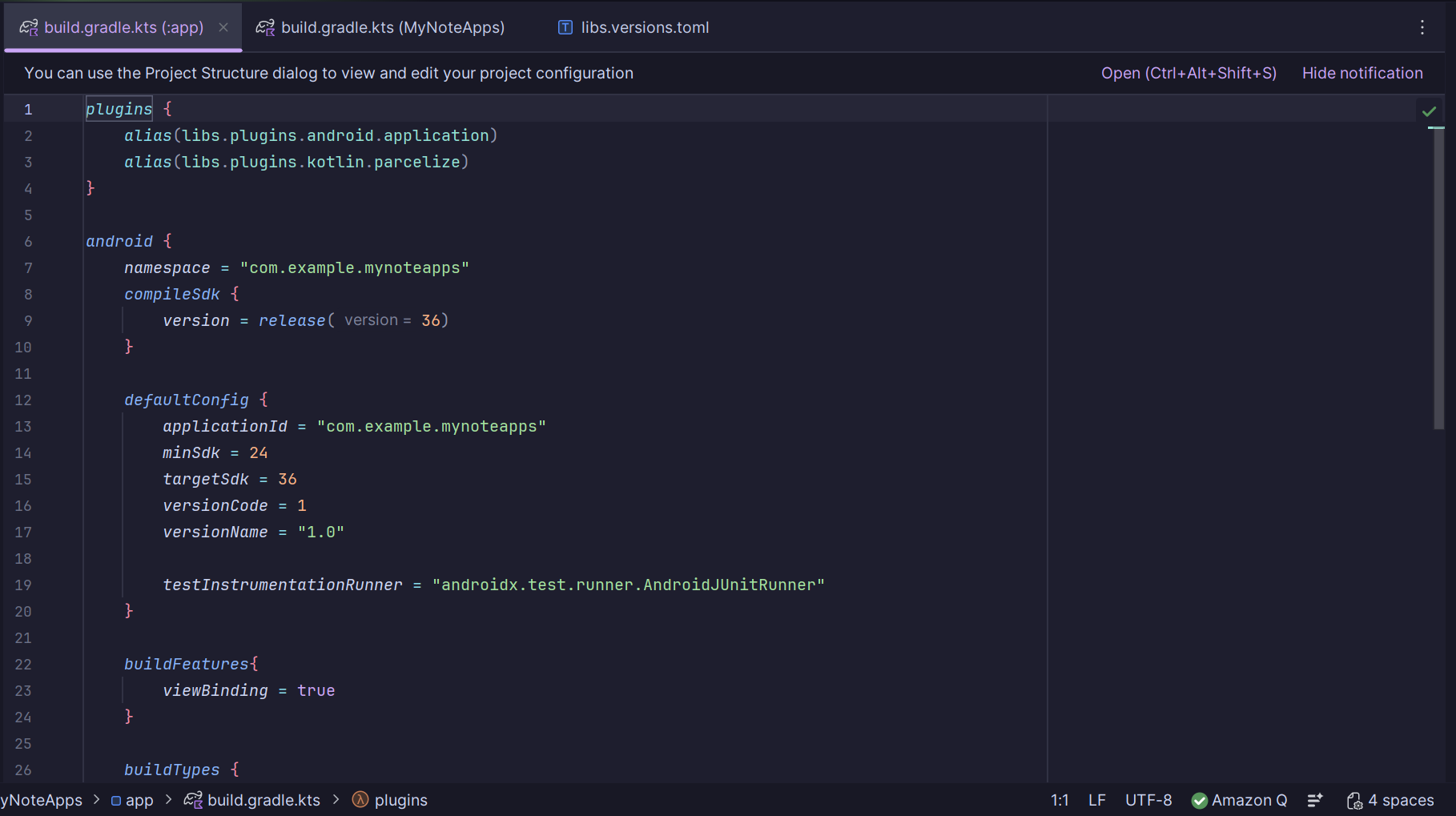
Task: Open the UTF-8 file encoding selector
Action: pos(1148,800)
